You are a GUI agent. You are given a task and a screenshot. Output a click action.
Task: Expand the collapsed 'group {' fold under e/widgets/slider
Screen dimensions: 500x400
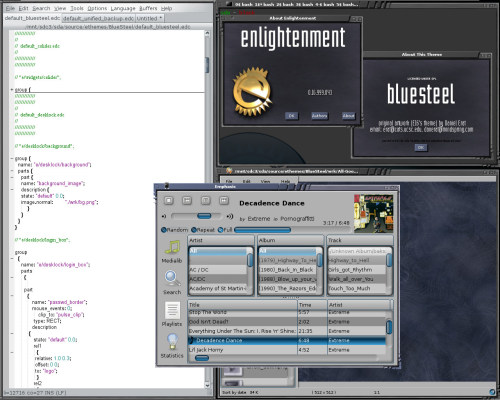(x=12, y=90)
